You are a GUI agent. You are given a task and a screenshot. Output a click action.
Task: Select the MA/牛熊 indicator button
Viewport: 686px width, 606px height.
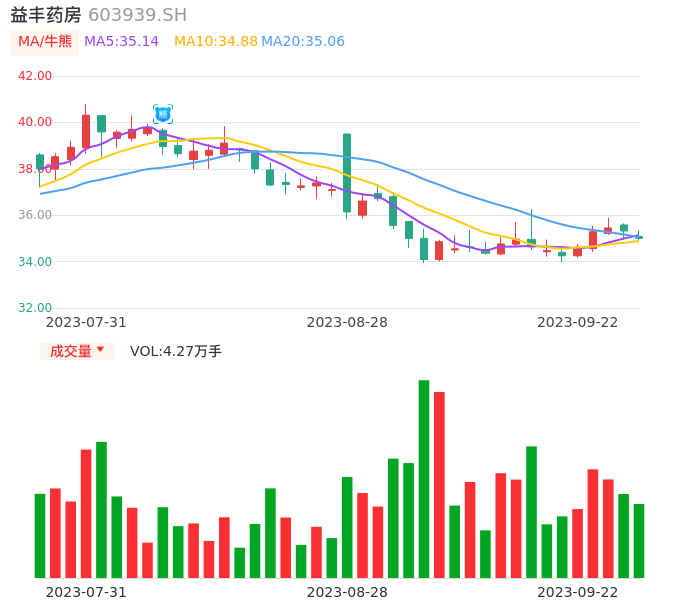(45, 42)
